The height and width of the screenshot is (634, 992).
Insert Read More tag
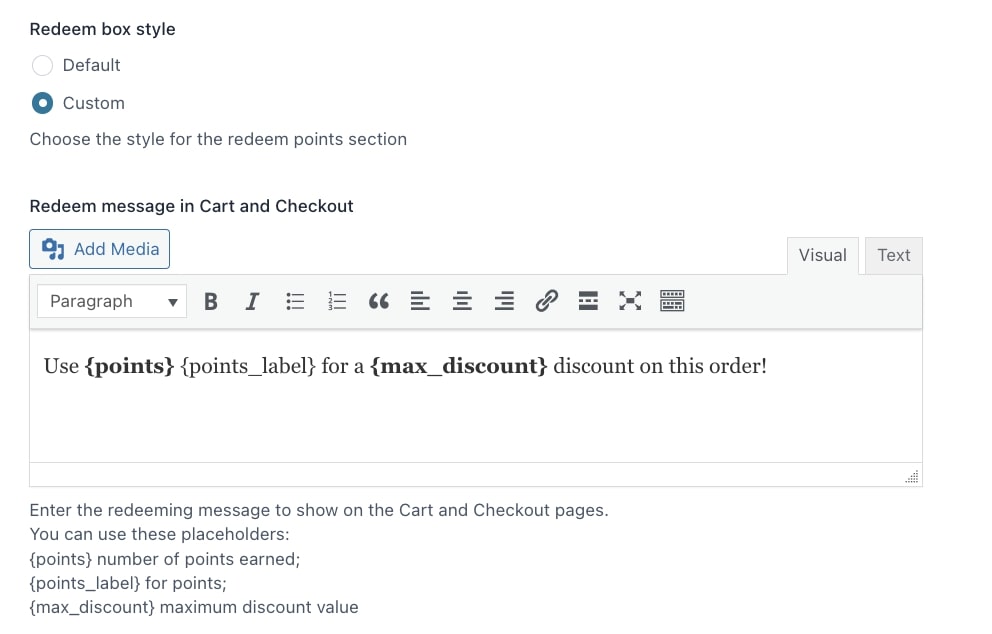pyautogui.click(x=588, y=301)
